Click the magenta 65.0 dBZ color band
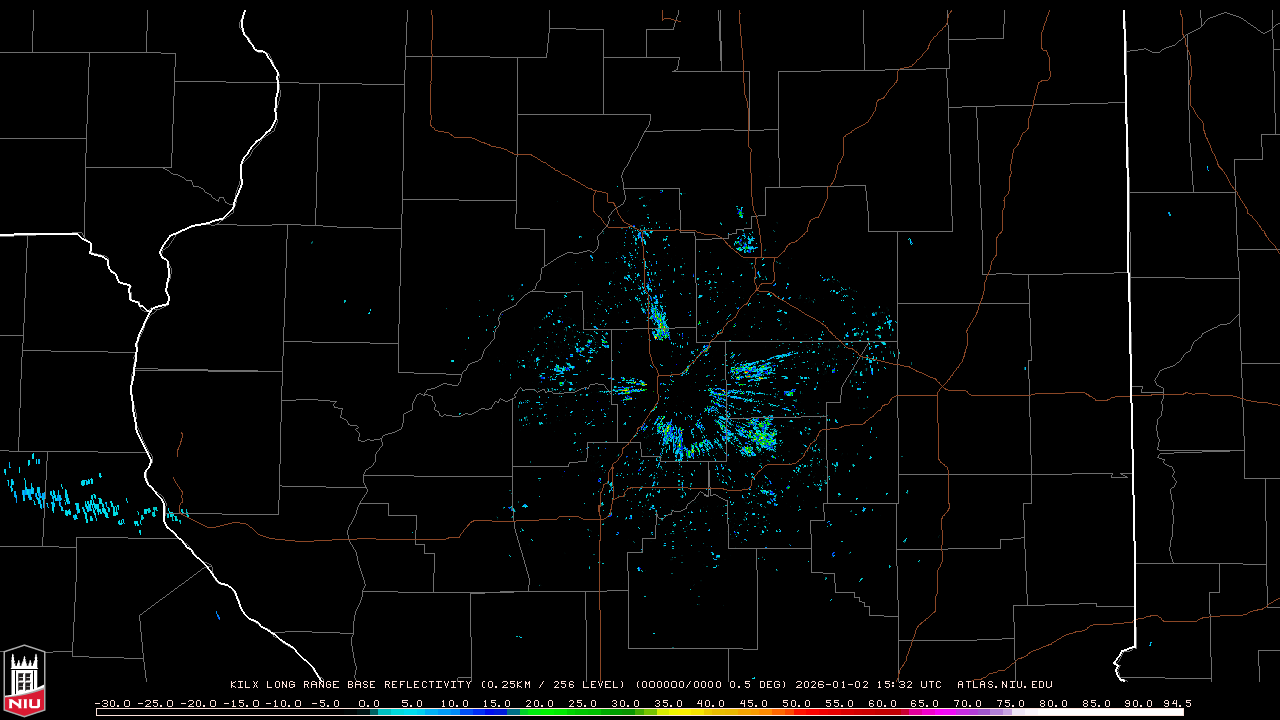The image size is (1280, 720). [925, 712]
